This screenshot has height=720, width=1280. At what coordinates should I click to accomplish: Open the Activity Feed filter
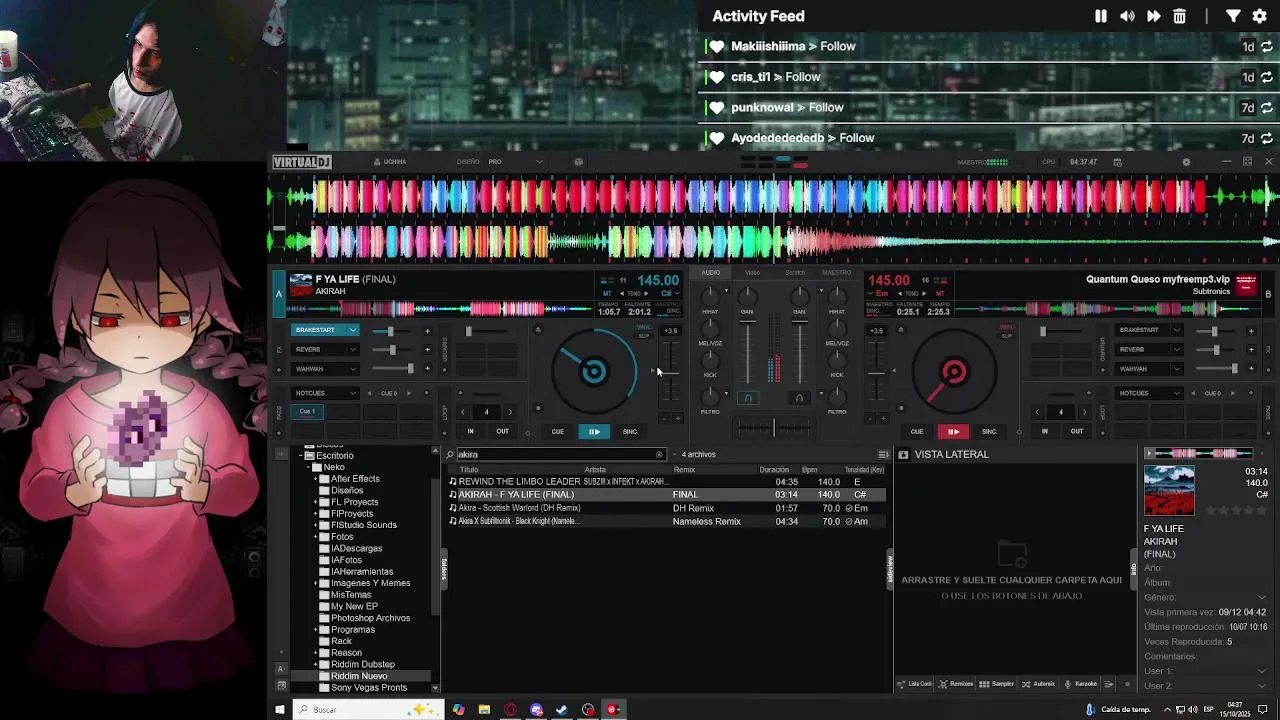[x=1233, y=16]
